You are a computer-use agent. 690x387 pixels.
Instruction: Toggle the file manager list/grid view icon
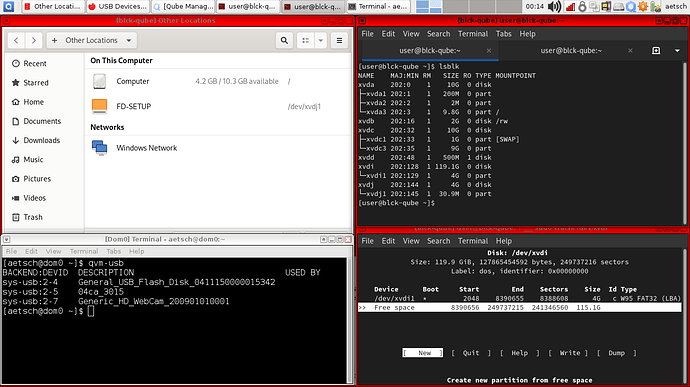pyautogui.click(x=305, y=40)
